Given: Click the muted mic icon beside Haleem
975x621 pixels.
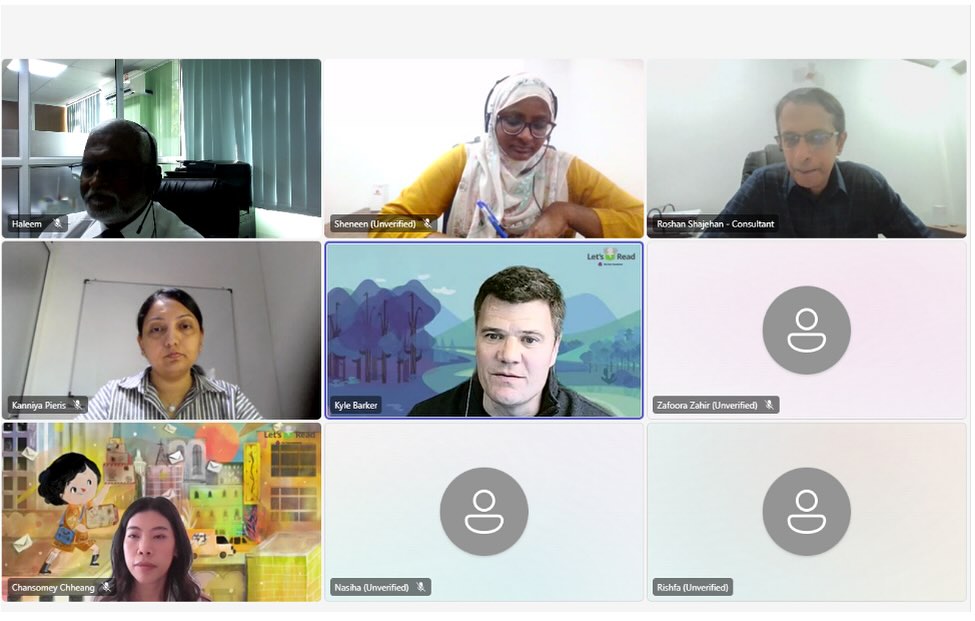Looking at the screenshot, I should tap(58, 224).
